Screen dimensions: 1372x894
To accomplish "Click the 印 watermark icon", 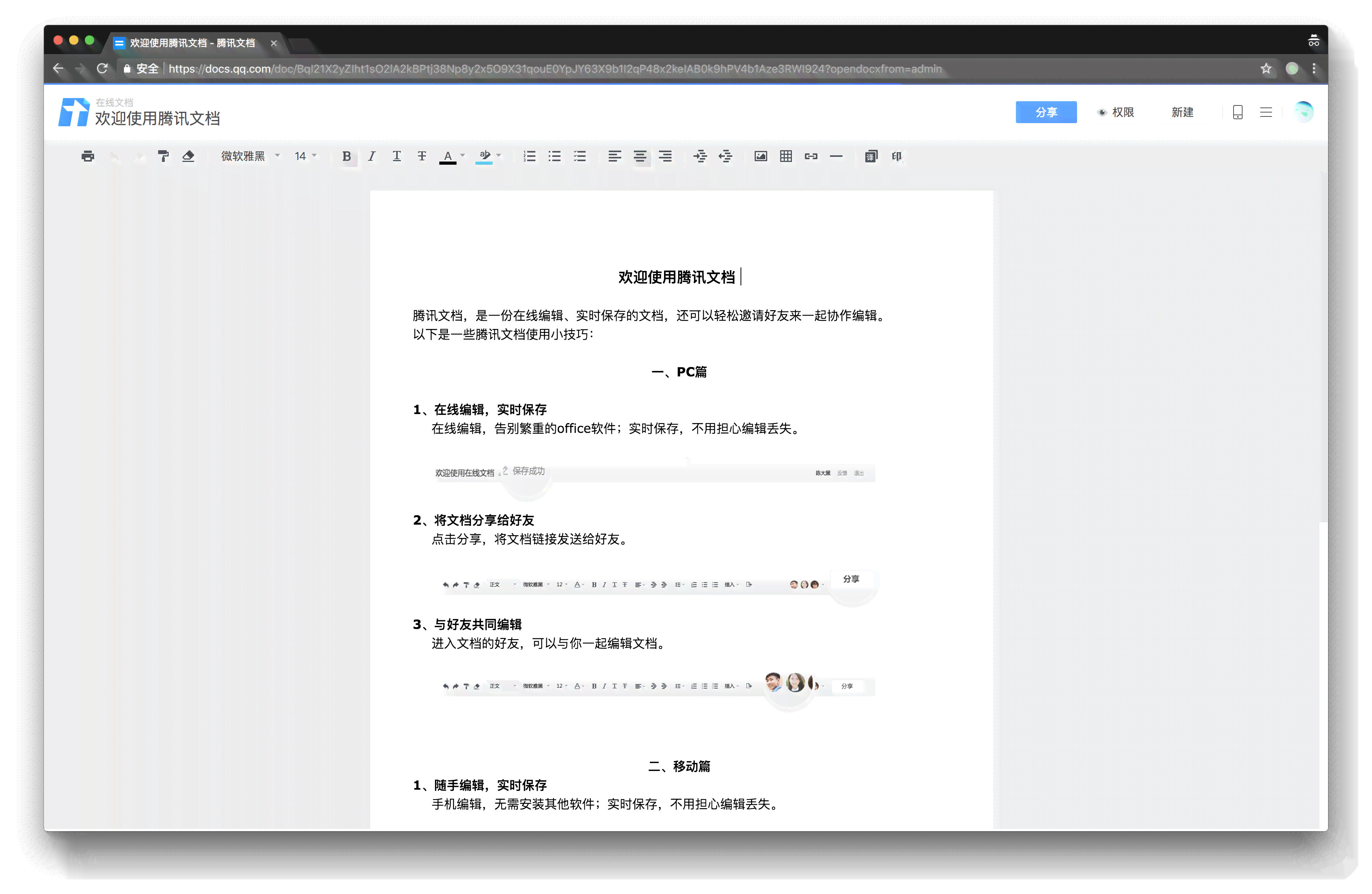I will 896,156.
